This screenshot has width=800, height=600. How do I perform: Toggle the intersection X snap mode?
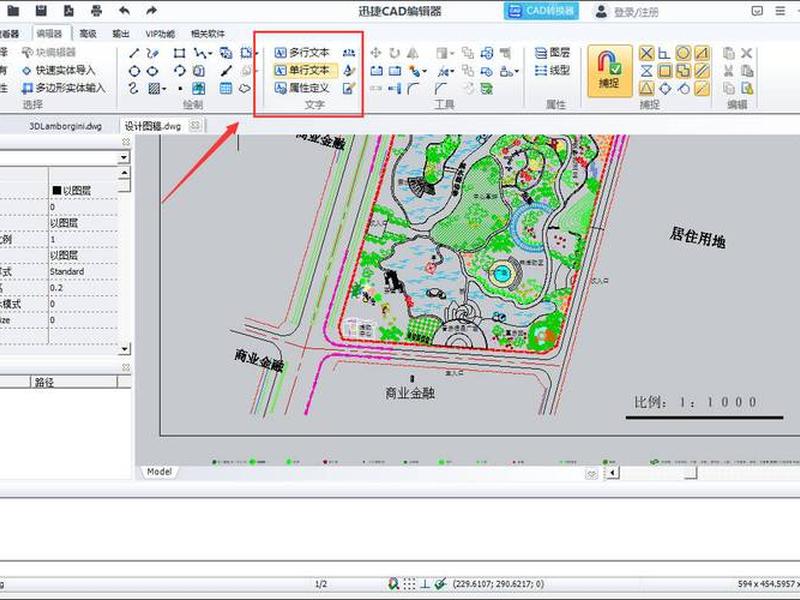point(646,53)
